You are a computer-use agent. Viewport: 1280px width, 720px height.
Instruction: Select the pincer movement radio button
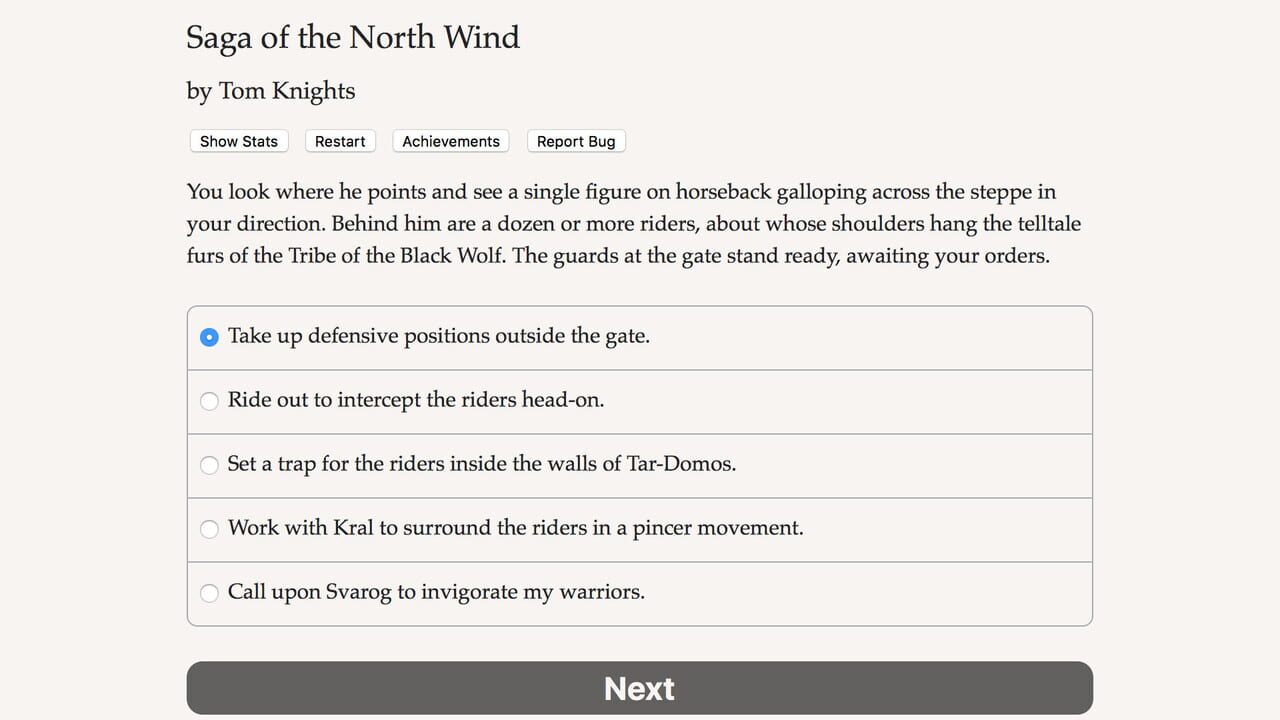[209, 529]
